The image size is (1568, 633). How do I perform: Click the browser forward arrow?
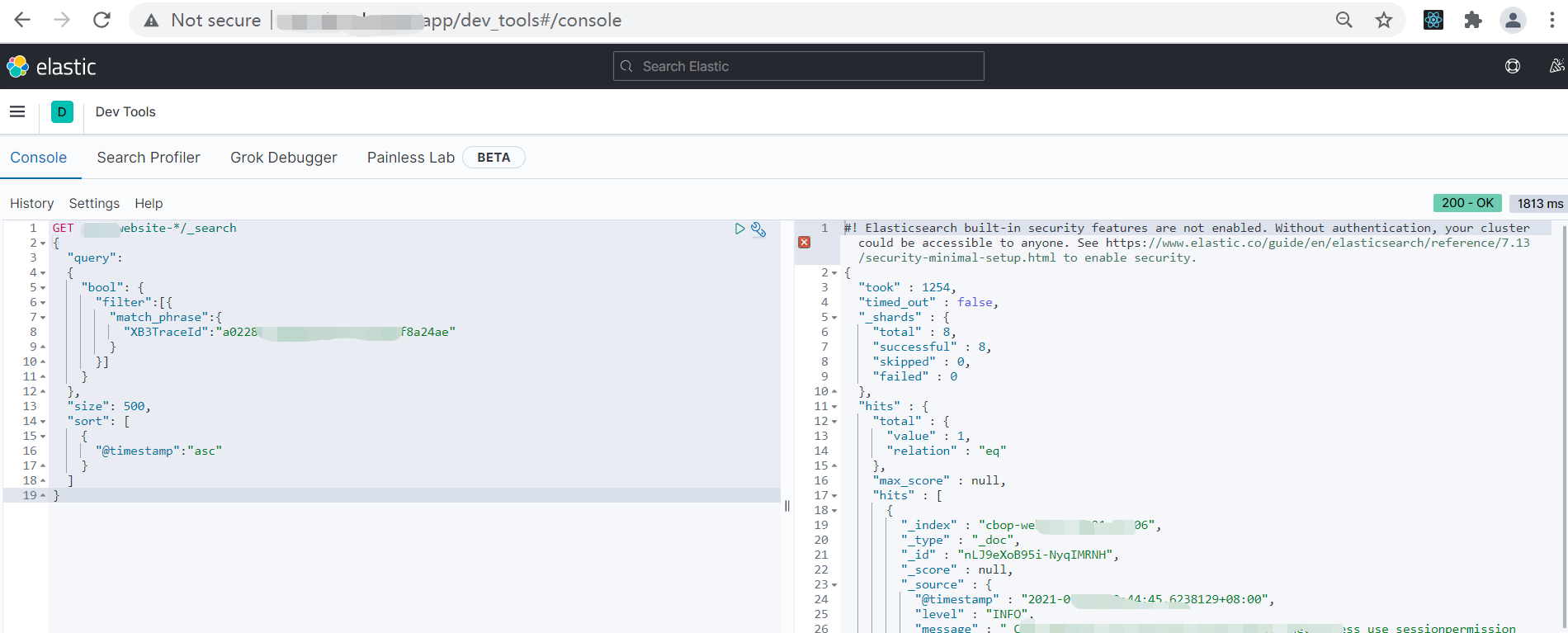(x=62, y=20)
